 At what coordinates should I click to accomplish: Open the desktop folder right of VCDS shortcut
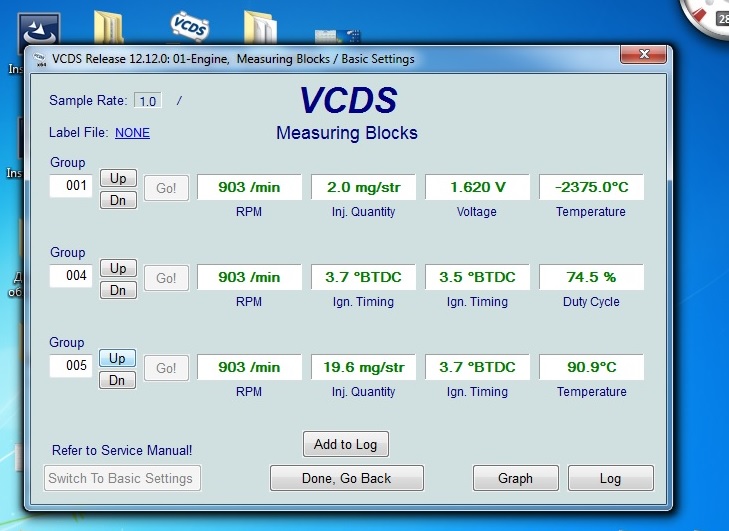(259, 25)
